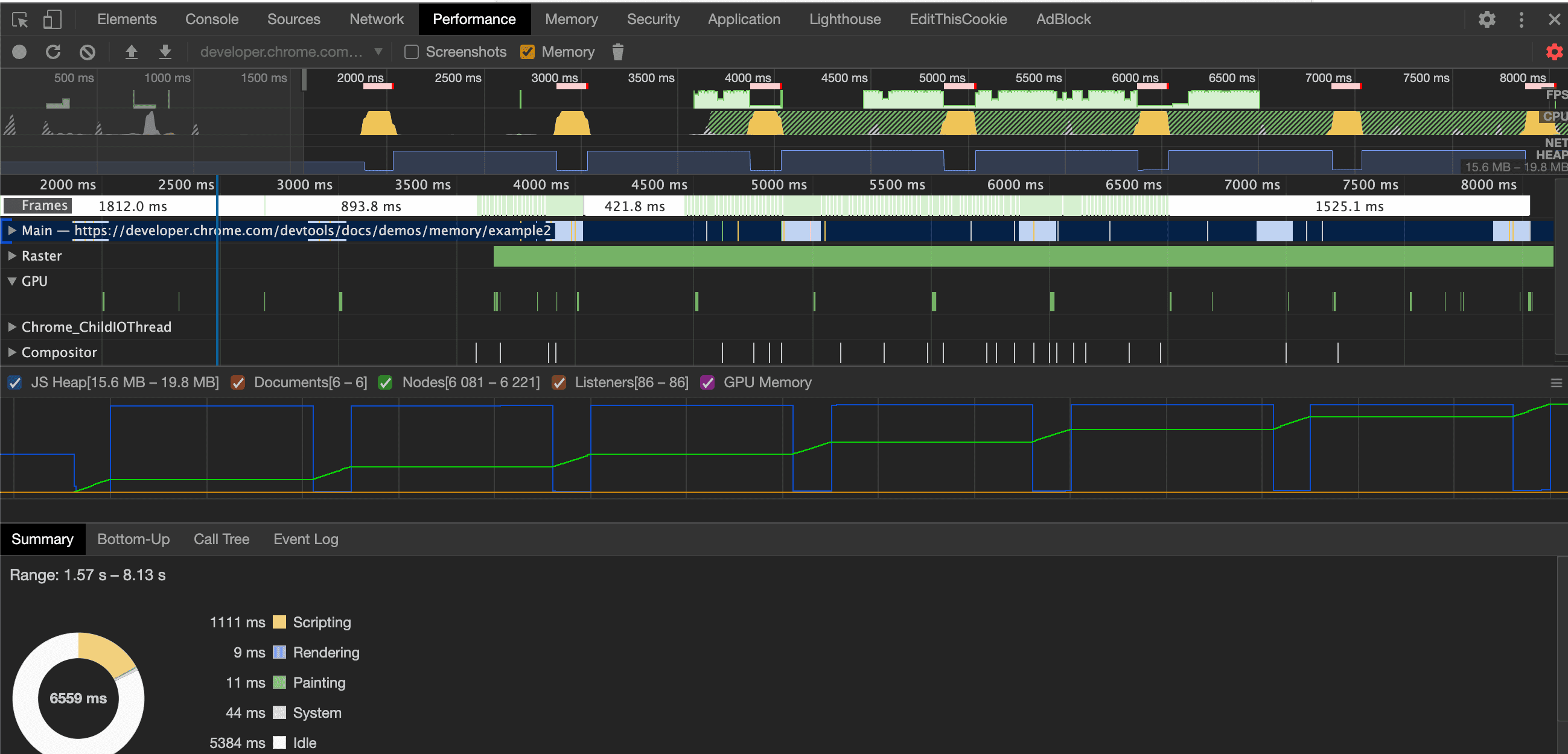This screenshot has height=754, width=1568.
Task: Uncheck the Memory checkbox
Action: tap(527, 52)
